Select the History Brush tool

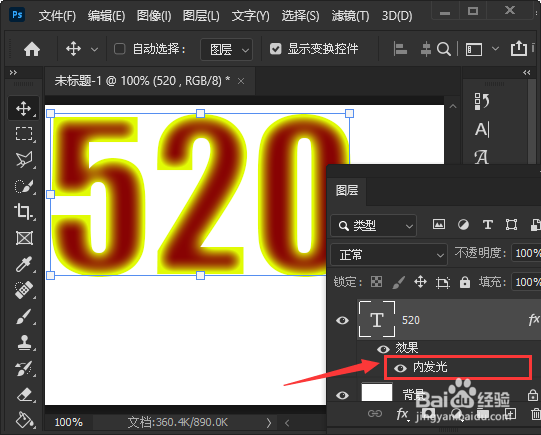click(23, 369)
